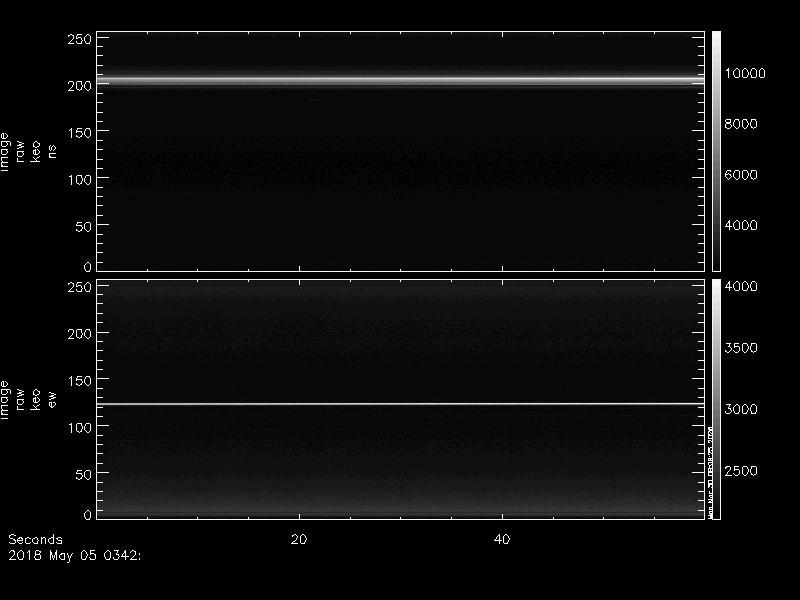800x600 pixels.
Task: Click the 2500 colorbar label
Action: pos(741,471)
